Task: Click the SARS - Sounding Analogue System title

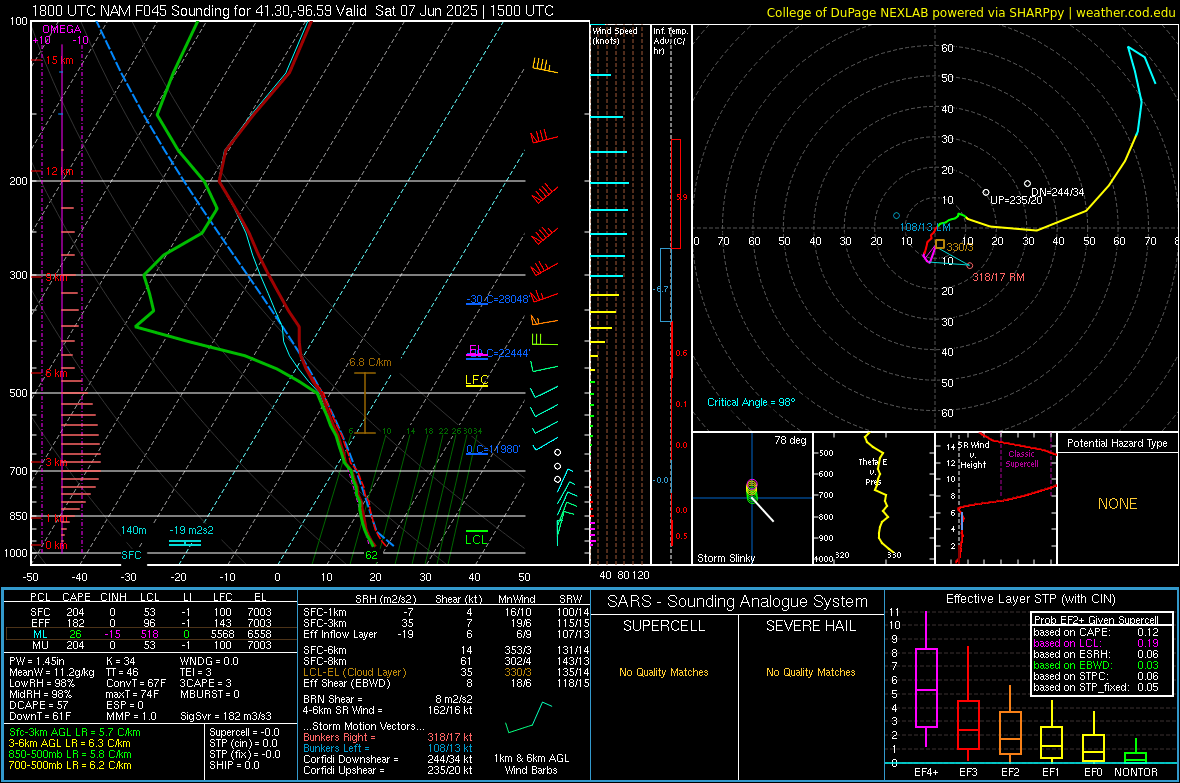Action: (x=737, y=602)
